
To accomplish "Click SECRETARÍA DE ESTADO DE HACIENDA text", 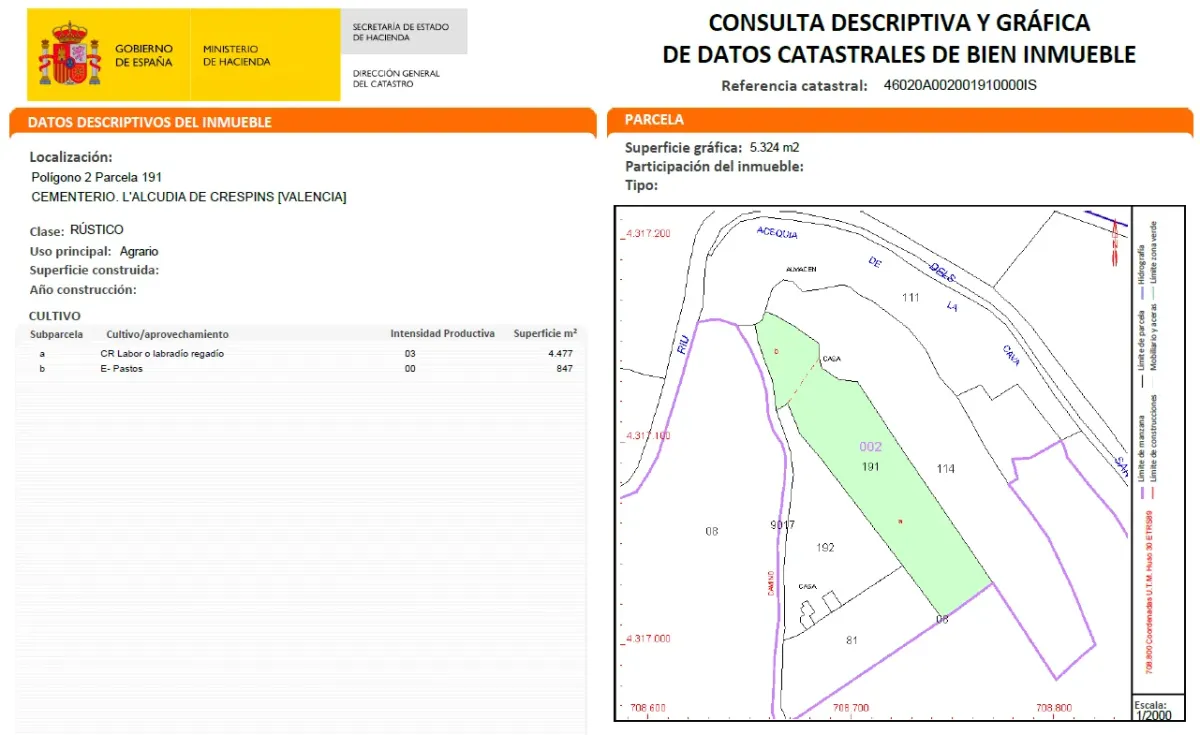I will click(x=401, y=32).
